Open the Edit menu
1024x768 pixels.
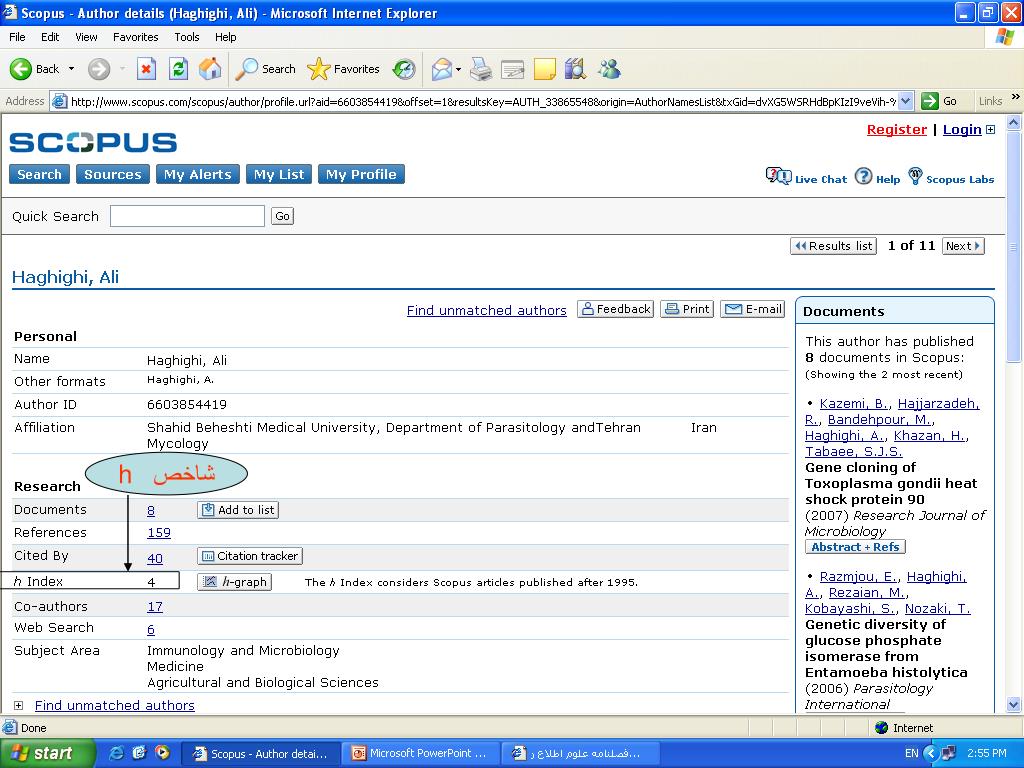click(x=50, y=37)
